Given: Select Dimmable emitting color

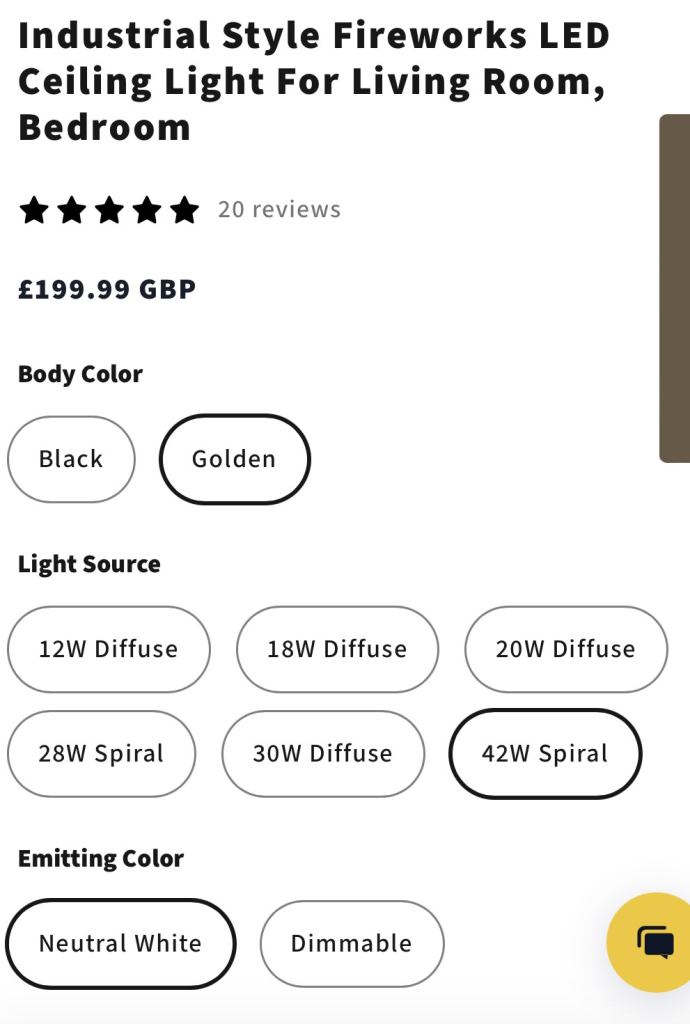Looking at the screenshot, I should (x=351, y=943).
